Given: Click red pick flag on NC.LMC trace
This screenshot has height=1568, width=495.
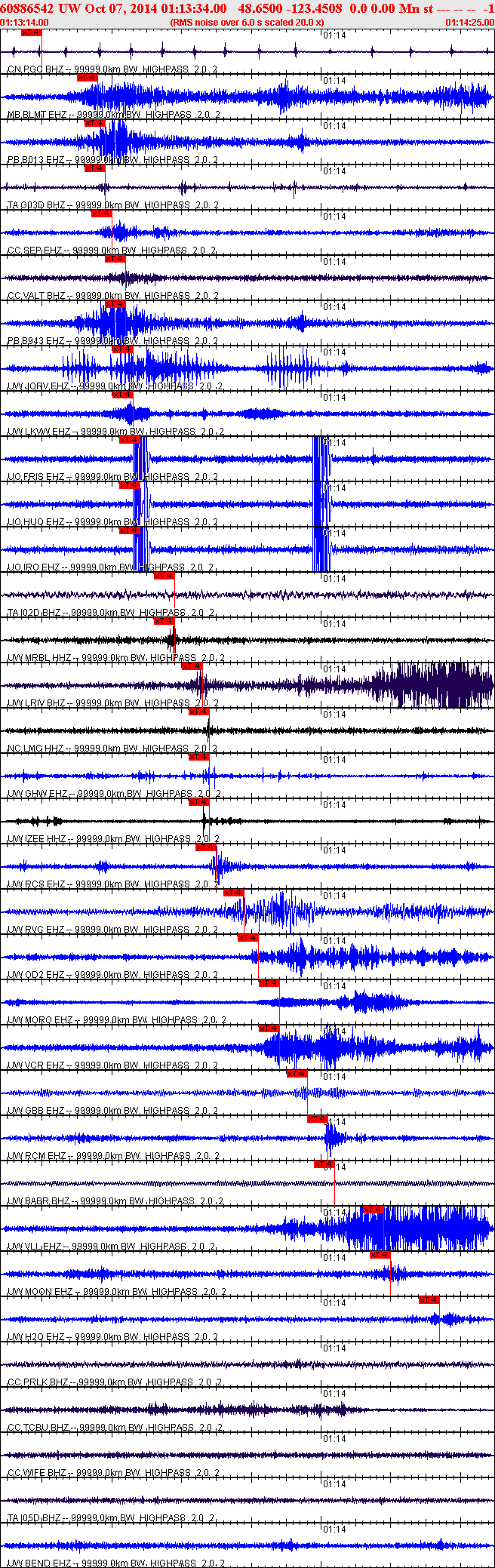Looking at the screenshot, I should click(199, 712).
